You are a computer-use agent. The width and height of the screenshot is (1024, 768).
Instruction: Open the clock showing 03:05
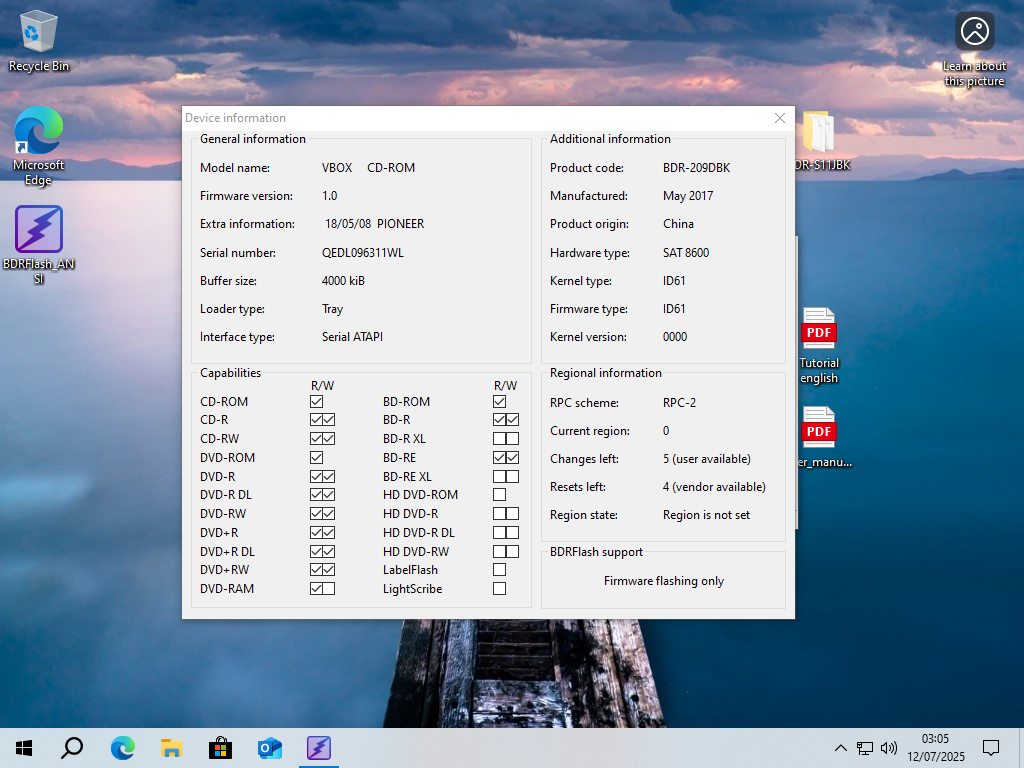point(935,748)
